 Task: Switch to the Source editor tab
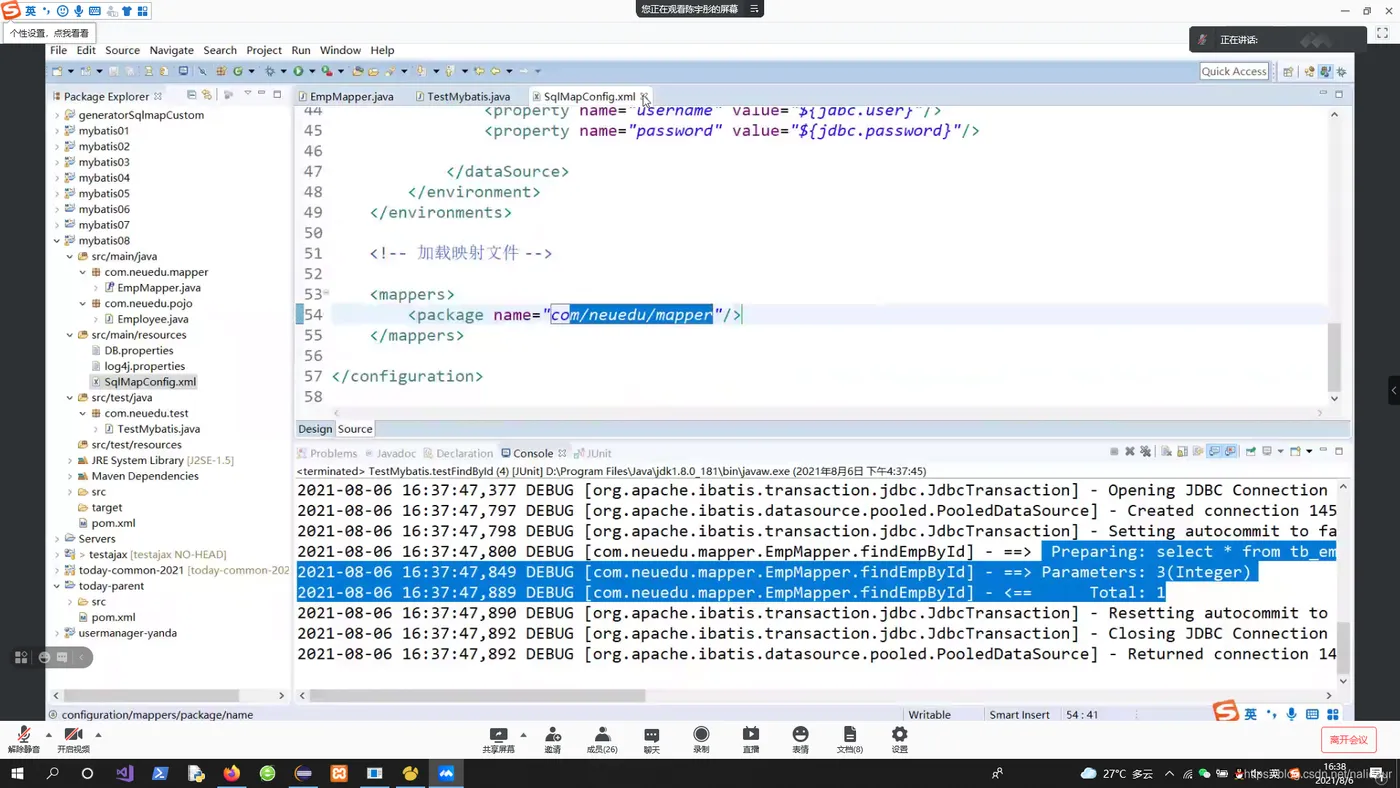[355, 429]
